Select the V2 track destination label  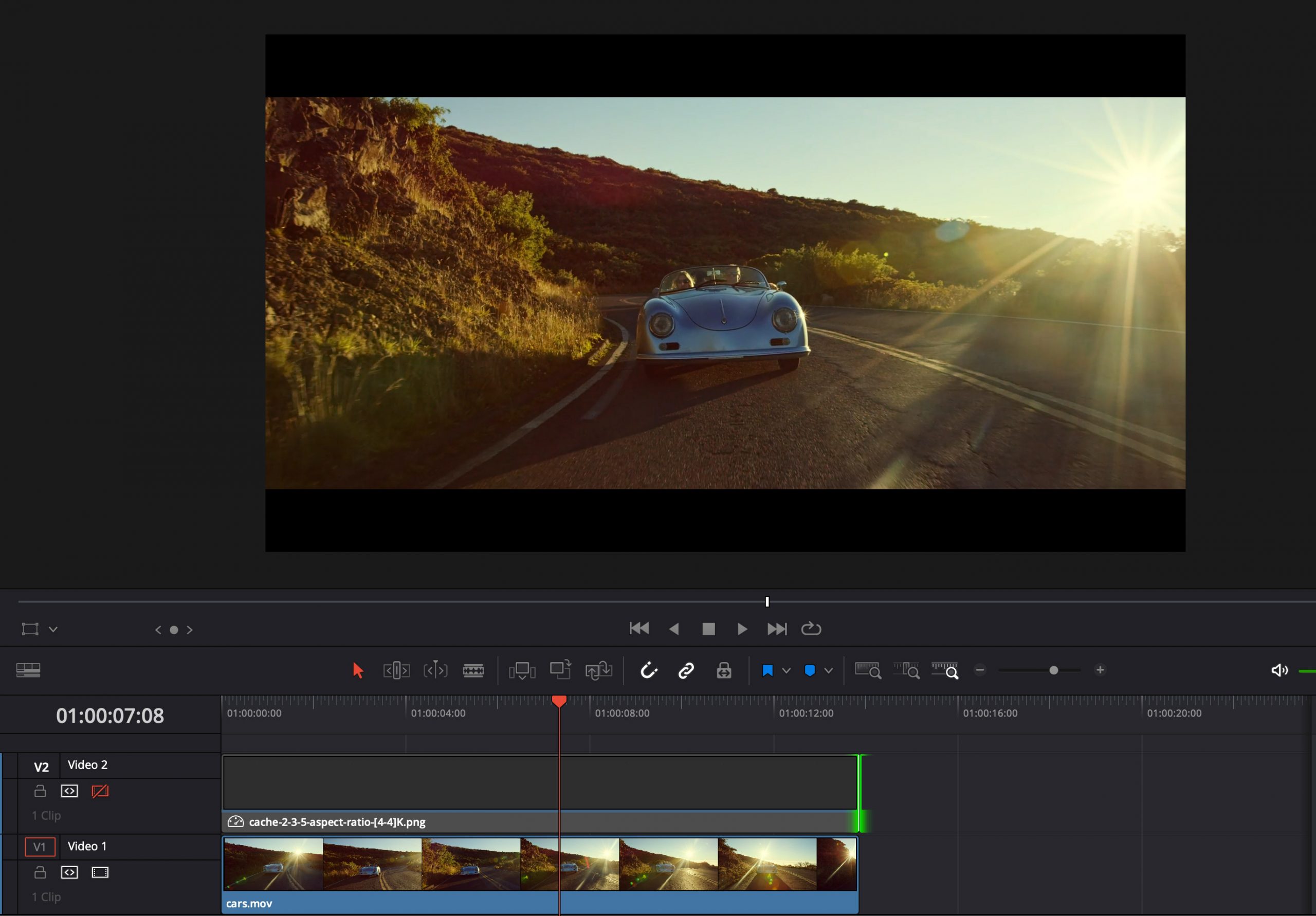41,767
